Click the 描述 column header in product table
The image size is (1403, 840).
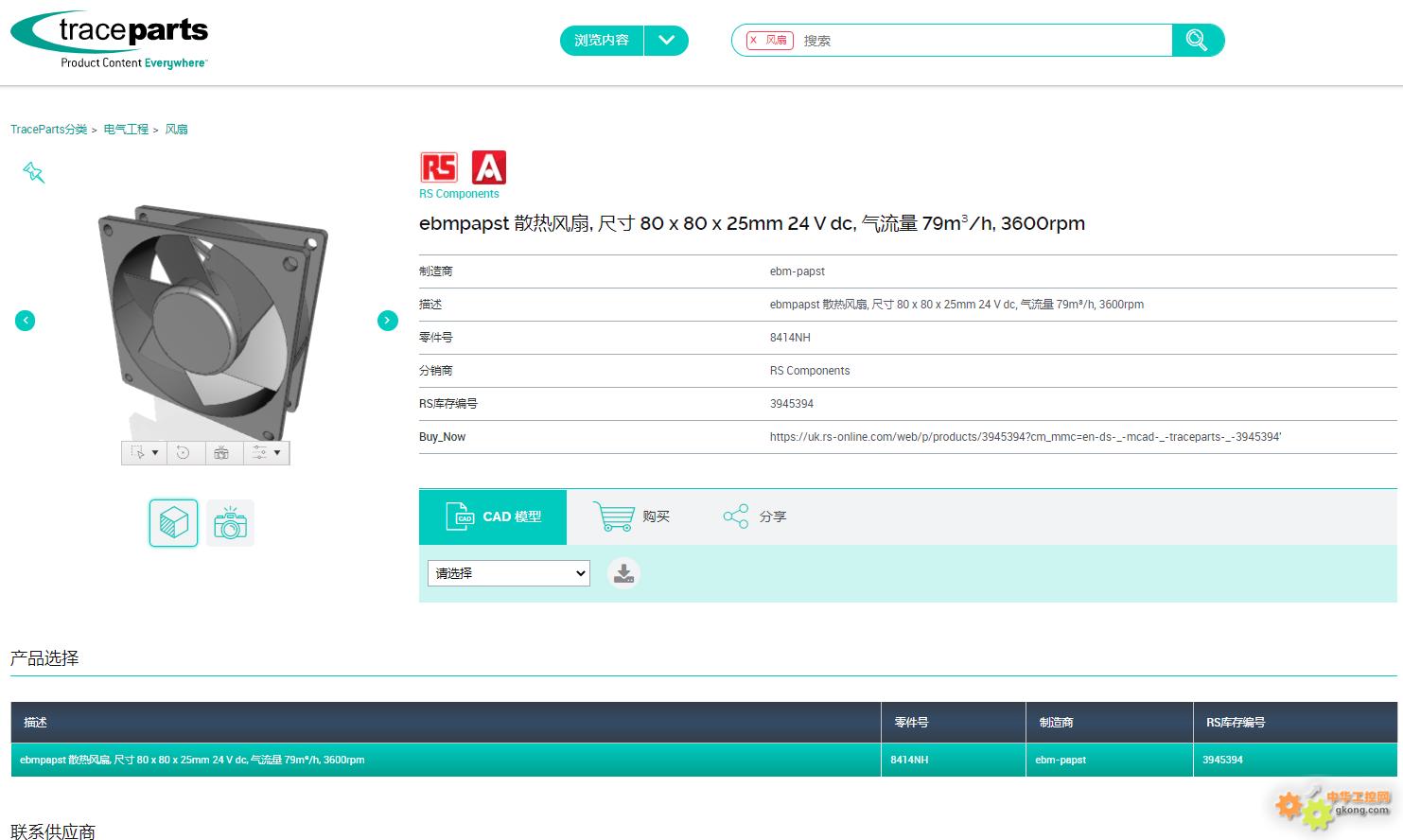(x=446, y=723)
